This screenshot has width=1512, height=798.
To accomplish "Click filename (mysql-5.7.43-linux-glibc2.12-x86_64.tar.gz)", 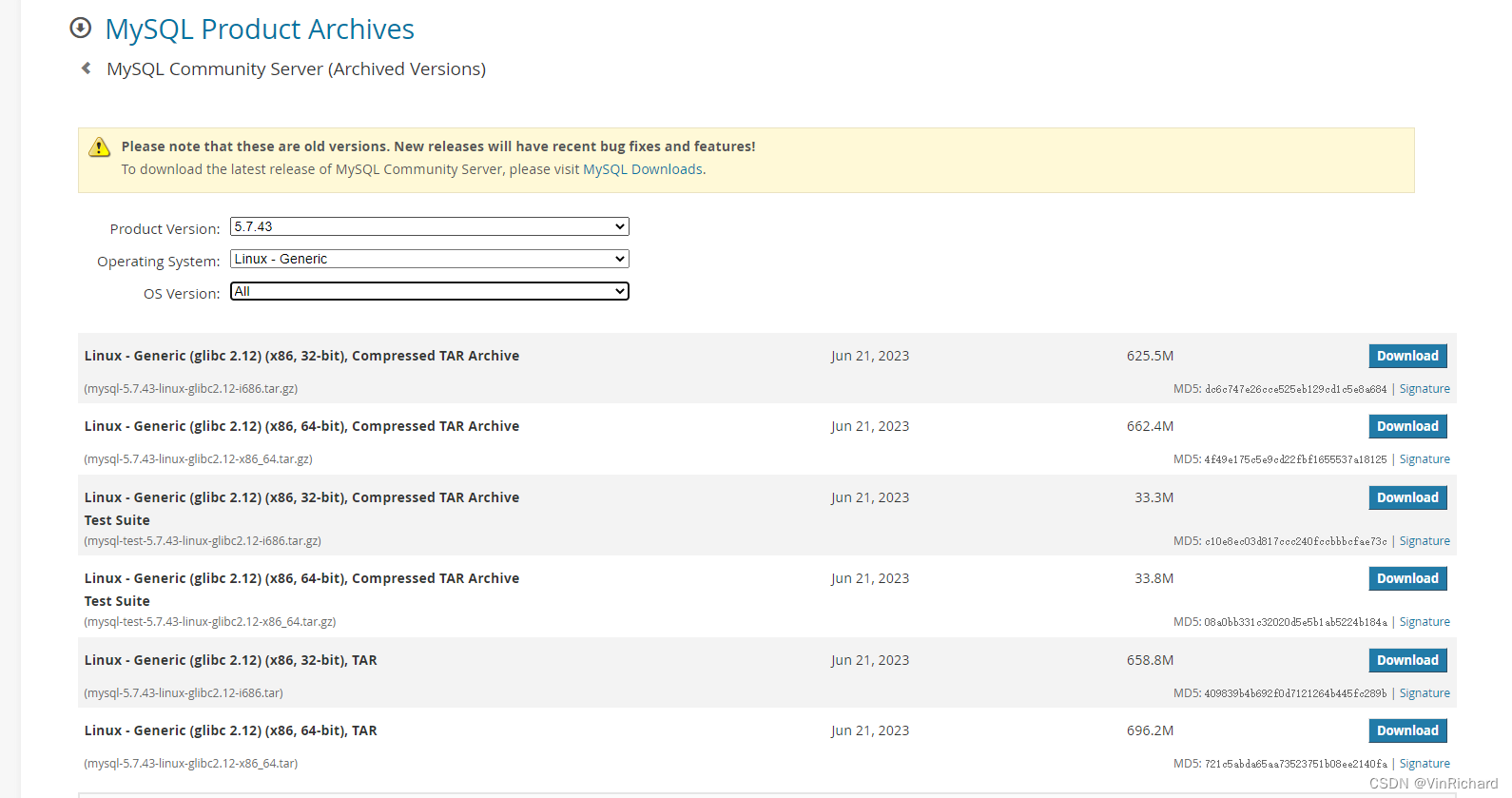I will coord(198,459).
